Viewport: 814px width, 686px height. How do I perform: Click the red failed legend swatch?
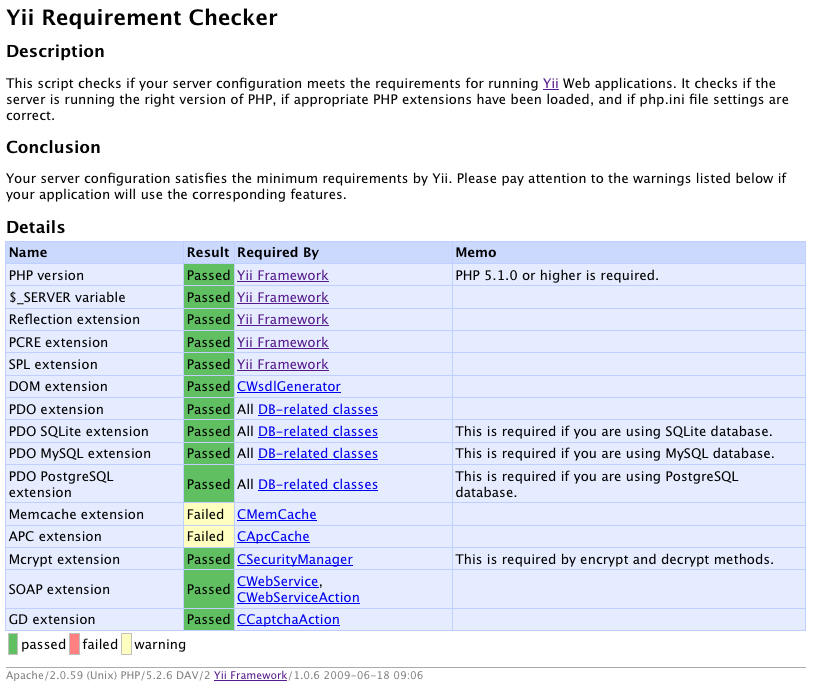coord(75,644)
